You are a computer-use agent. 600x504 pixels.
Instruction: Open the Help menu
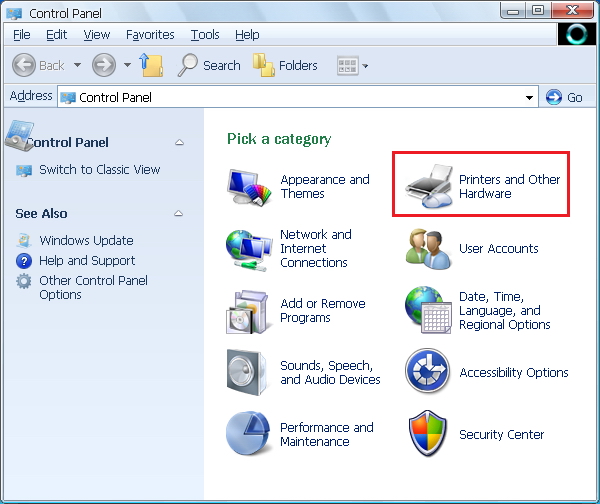tap(247, 35)
